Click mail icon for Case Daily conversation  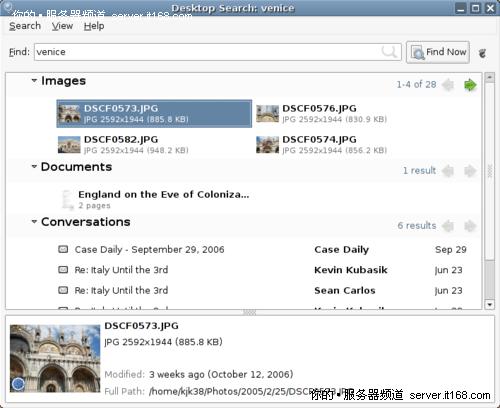pyautogui.click(x=63, y=249)
